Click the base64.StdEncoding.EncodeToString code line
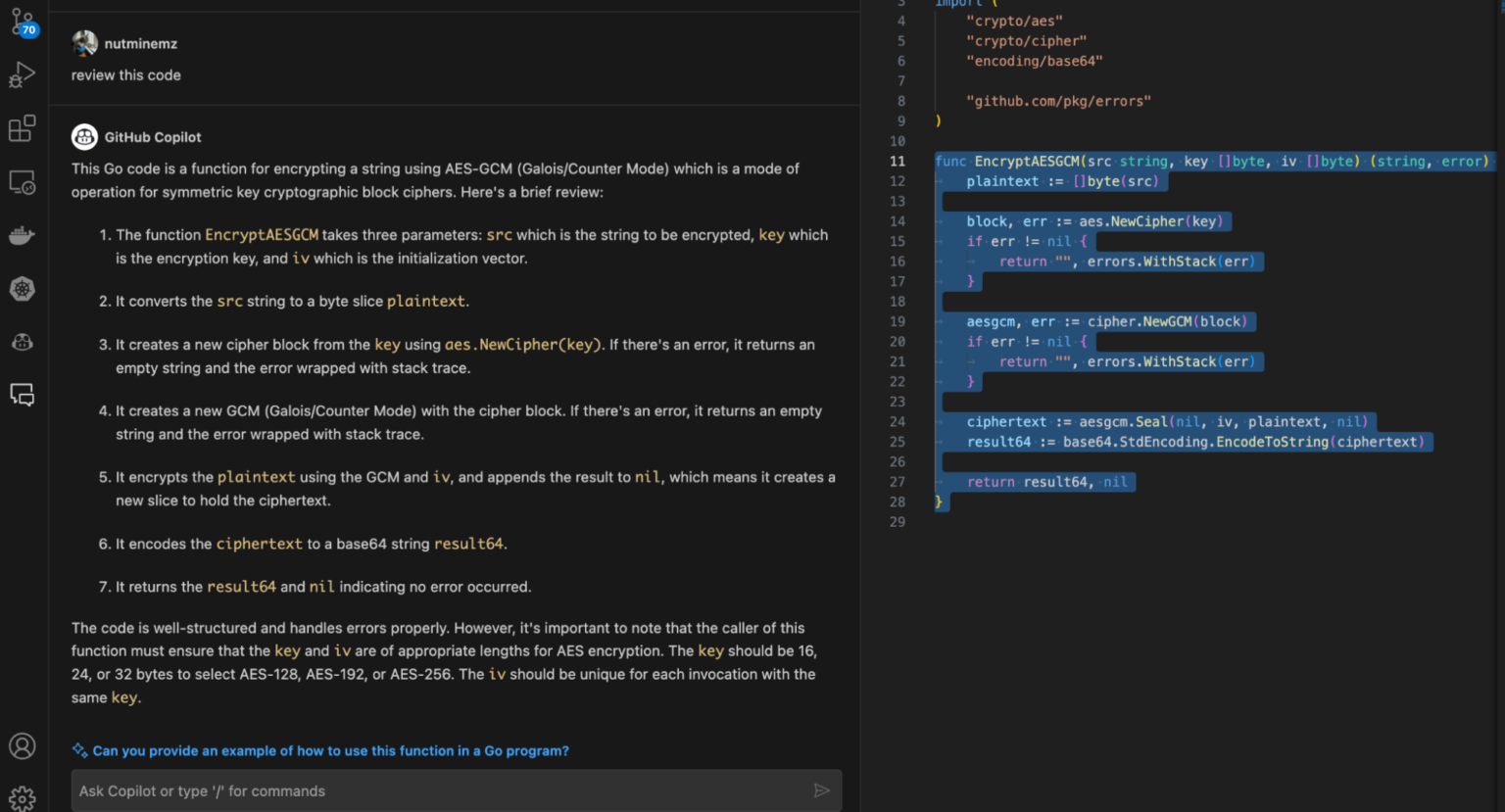1505x812 pixels. tap(1195, 442)
